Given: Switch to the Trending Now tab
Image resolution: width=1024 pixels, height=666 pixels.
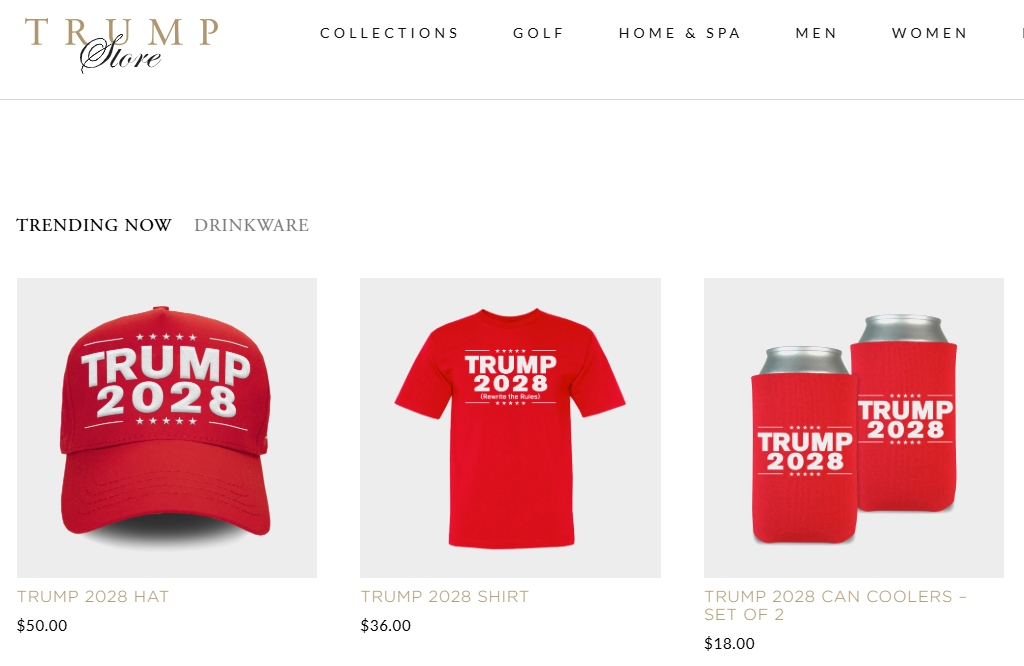Looking at the screenshot, I should pyautogui.click(x=94, y=225).
